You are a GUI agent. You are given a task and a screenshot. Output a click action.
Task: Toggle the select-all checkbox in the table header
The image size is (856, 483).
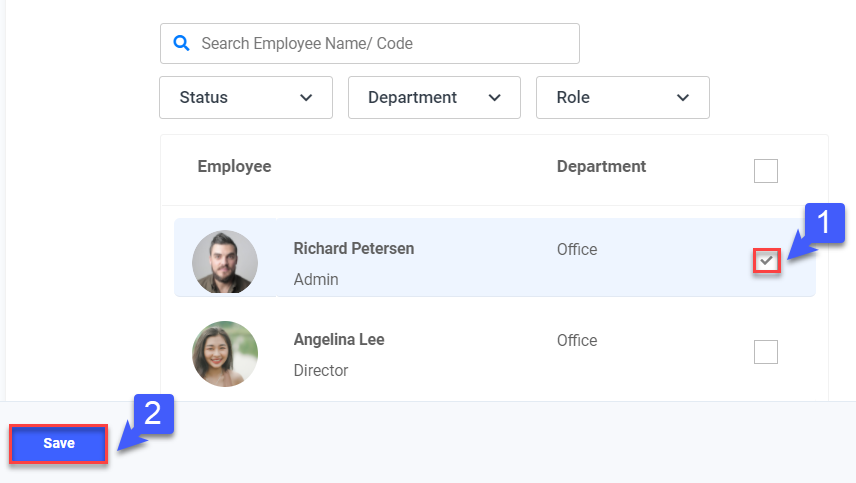[x=766, y=171]
